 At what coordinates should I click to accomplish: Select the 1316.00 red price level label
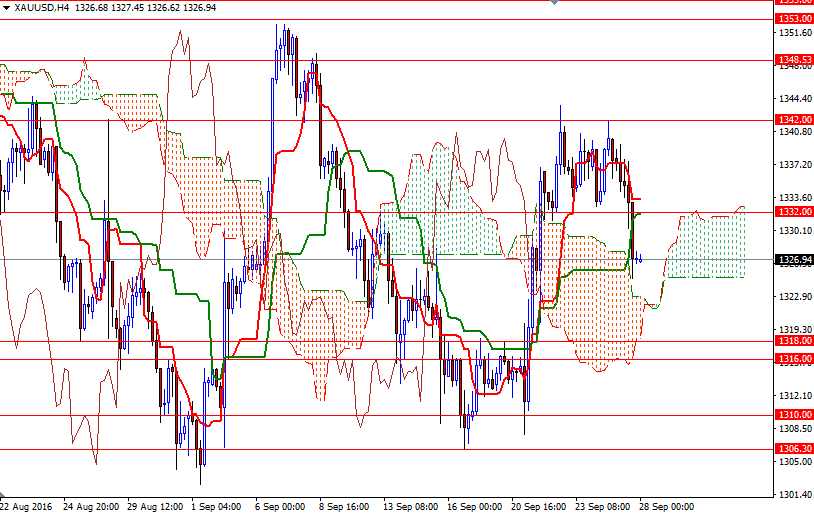pyautogui.click(x=794, y=359)
